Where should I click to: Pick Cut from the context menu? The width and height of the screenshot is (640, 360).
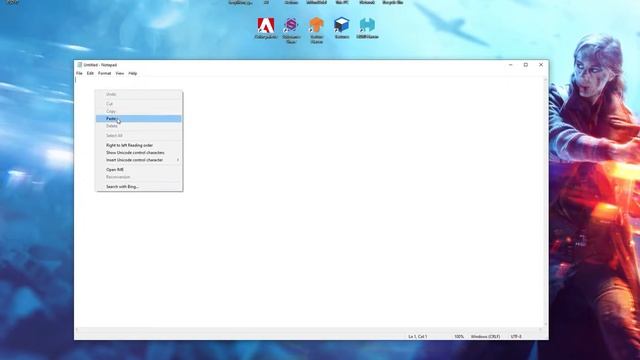[x=139, y=104]
